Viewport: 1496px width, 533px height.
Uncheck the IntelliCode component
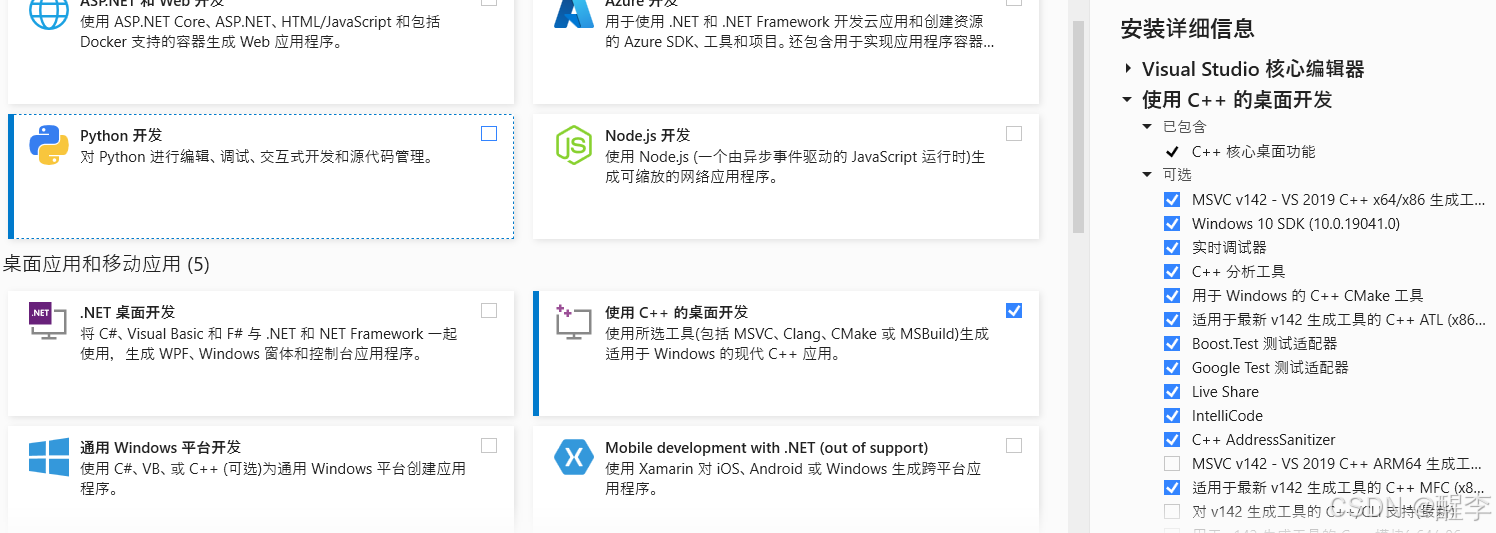(x=1172, y=416)
